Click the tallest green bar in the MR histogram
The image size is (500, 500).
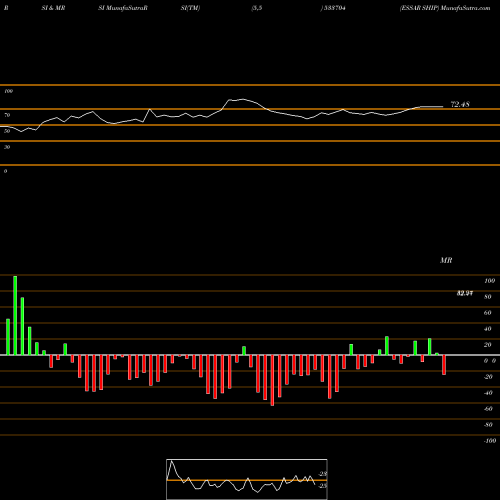click(x=15, y=315)
